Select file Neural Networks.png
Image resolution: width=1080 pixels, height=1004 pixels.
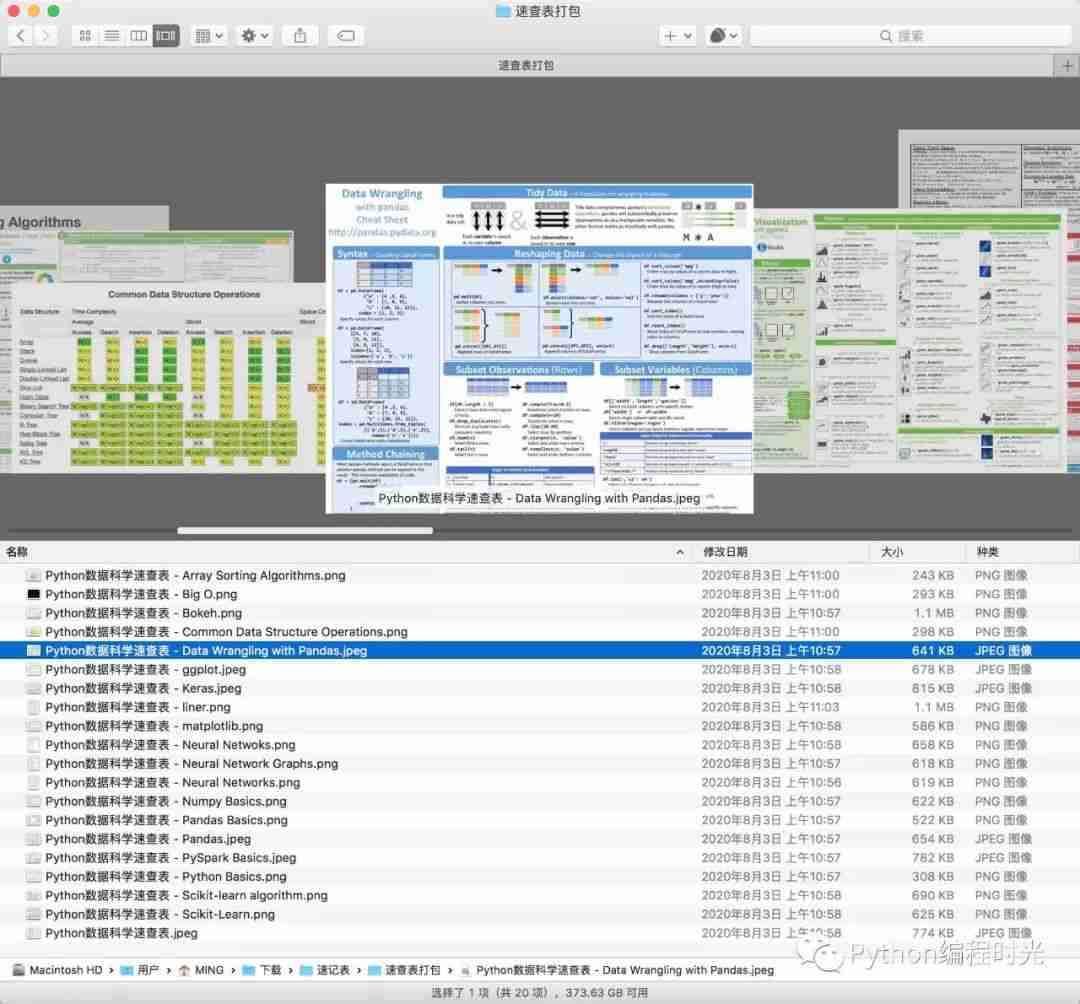point(540,782)
